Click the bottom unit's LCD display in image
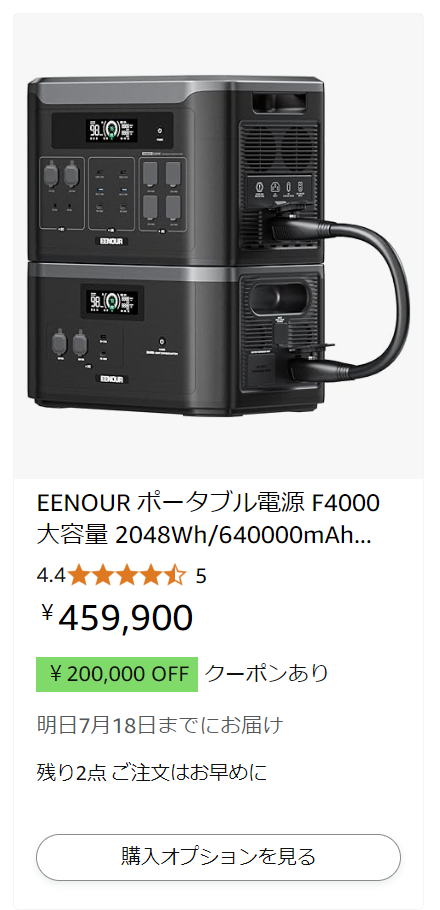Screen dimensions: 440x910 tap(112, 301)
